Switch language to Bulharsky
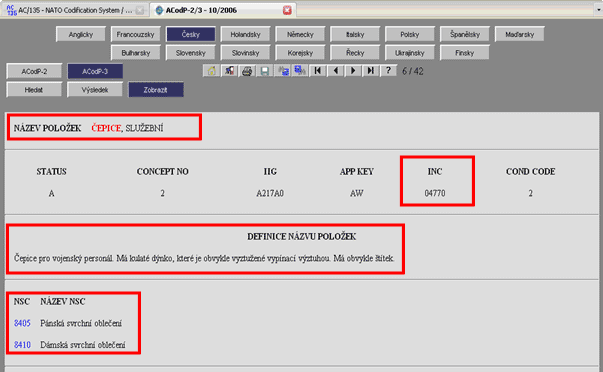The height and width of the screenshot is (372, 603). pos(135,53)
